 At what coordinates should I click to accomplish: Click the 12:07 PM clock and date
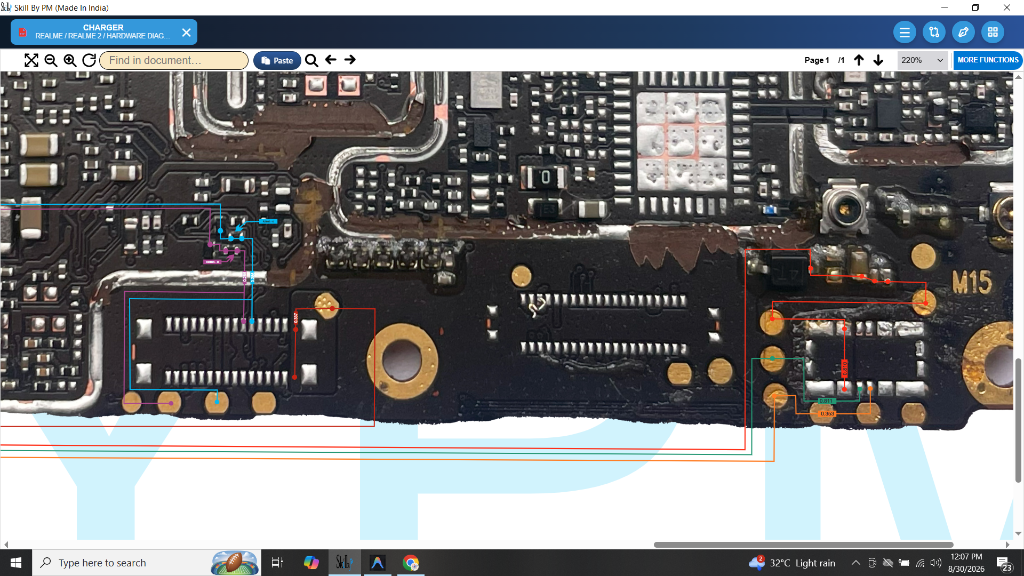tap(966, 562)
